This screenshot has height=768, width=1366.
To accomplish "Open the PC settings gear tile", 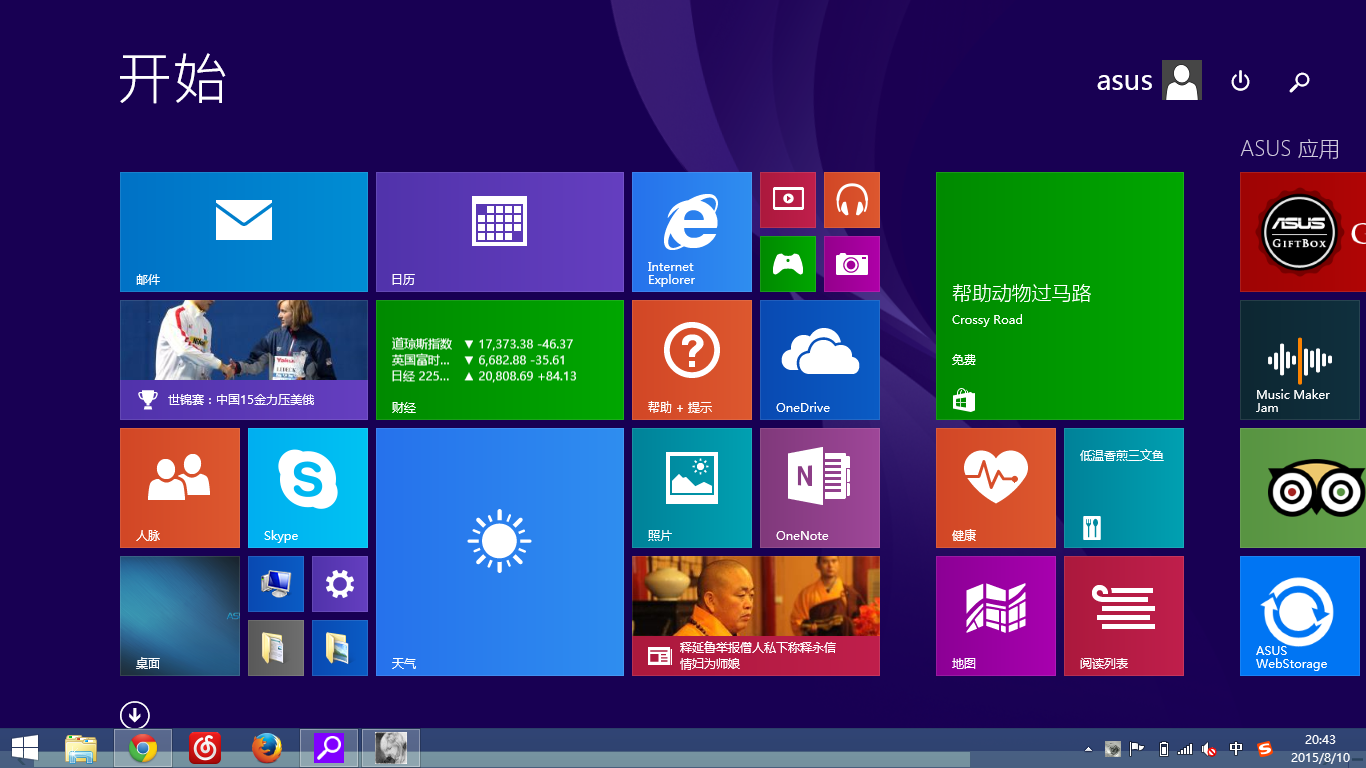I will [340, 584].
